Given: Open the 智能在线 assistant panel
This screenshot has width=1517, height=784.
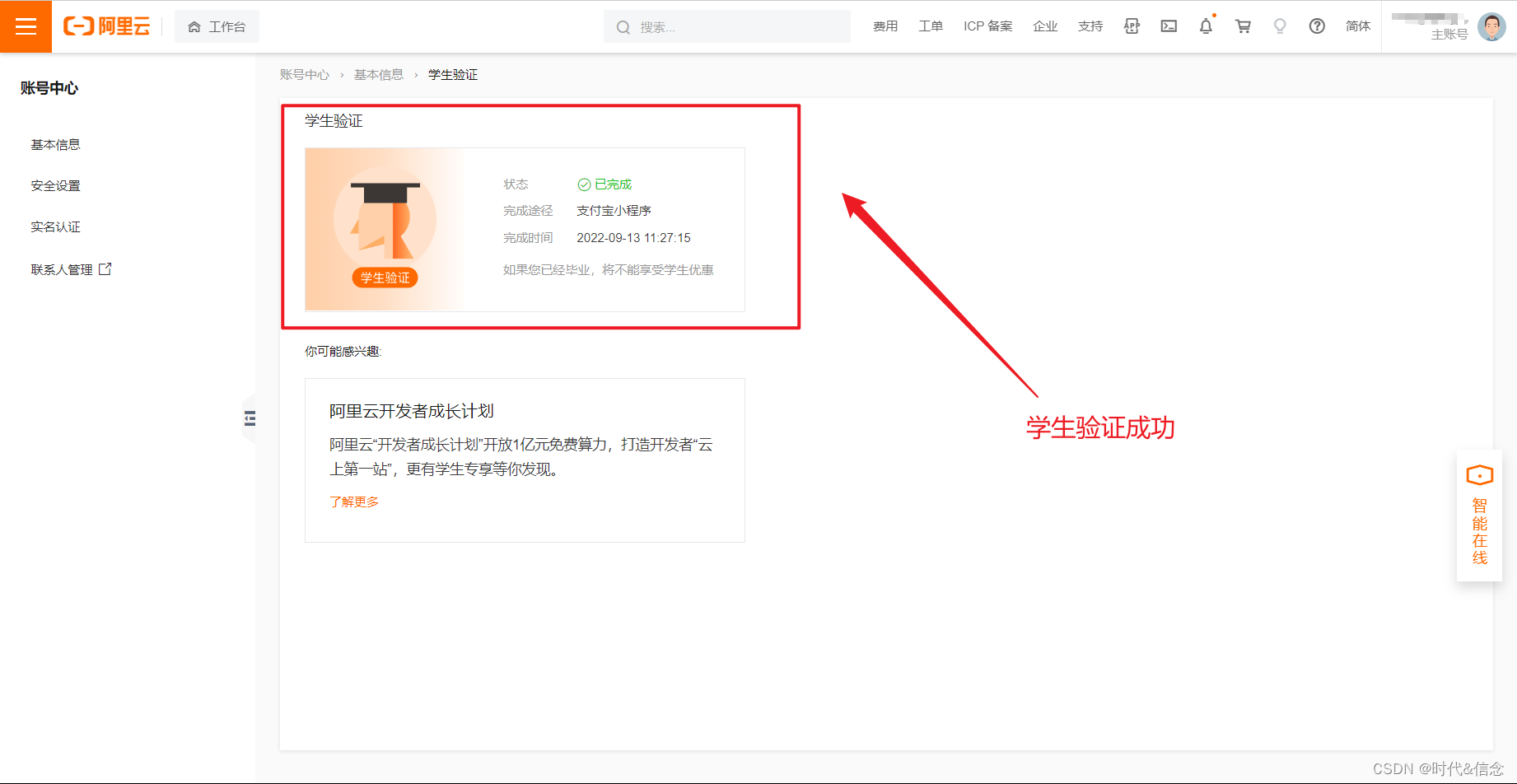Looking at the screenshot, I should click(1479, 516).
